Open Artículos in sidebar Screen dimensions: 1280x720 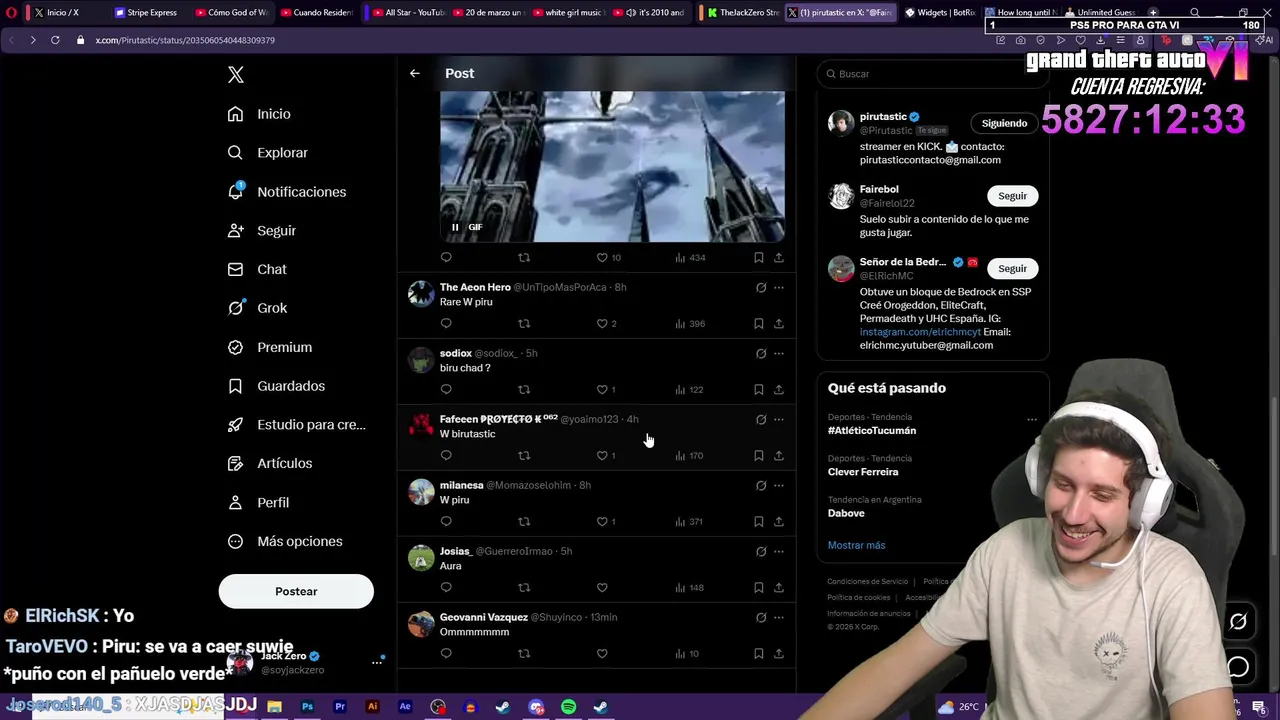pyautogui.click(x=269, y=463)
